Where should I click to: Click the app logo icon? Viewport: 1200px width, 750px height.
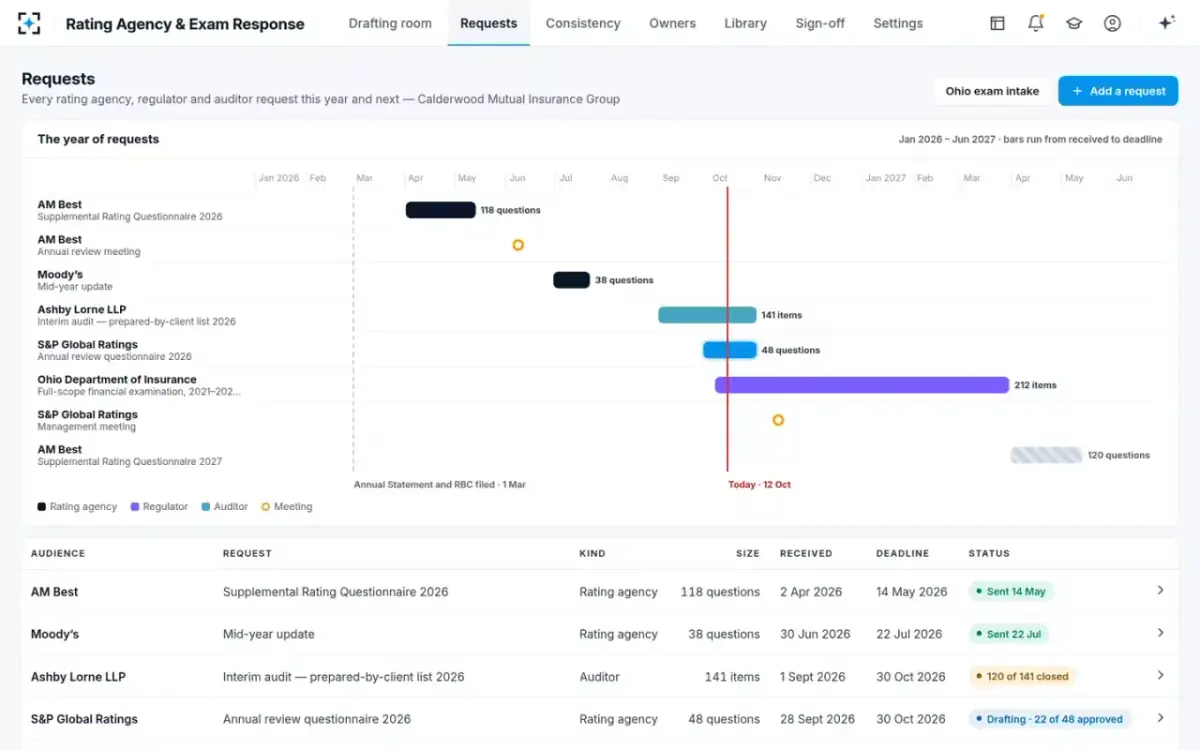click(x=29, y=23)
